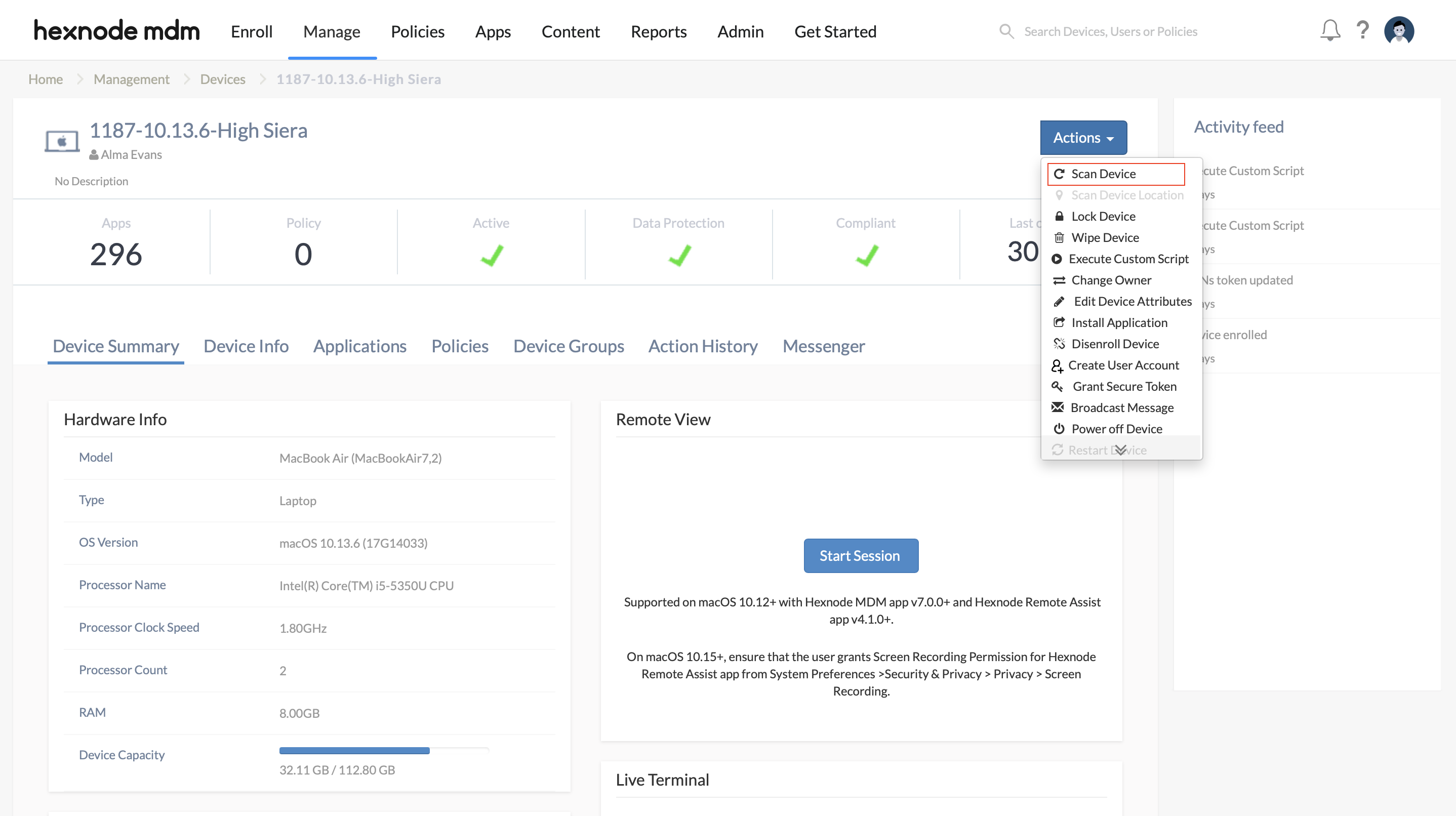Select Create User Account menu entry
1456x816 pixels.
click(x=1123, y=365)
